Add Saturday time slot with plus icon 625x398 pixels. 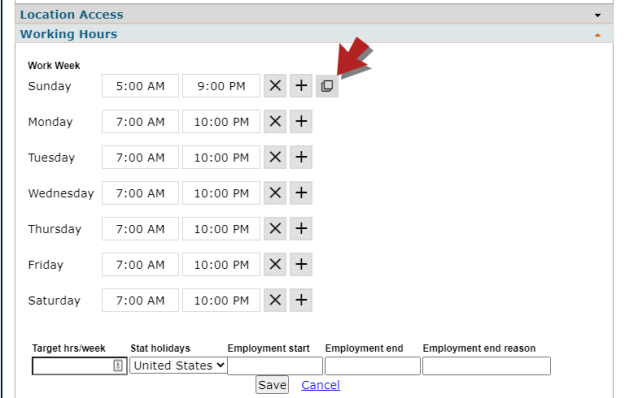(x=301, y=300)
